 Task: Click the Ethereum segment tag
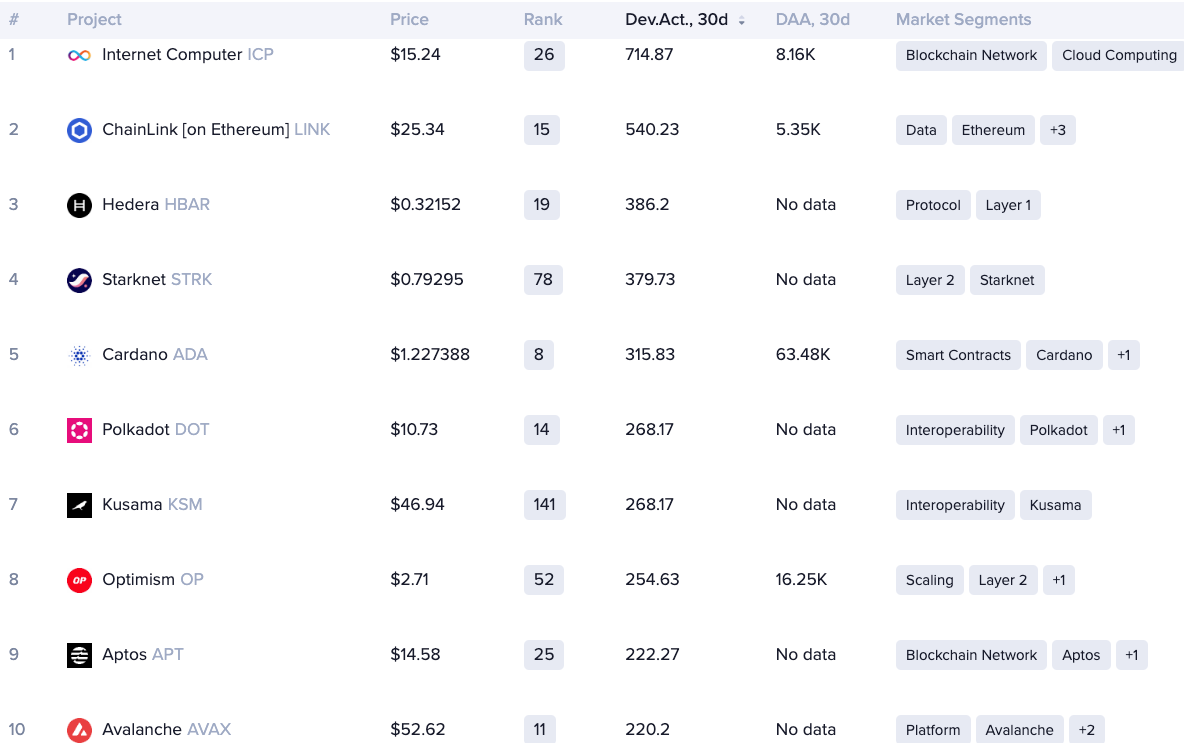(x=993, y=130)
